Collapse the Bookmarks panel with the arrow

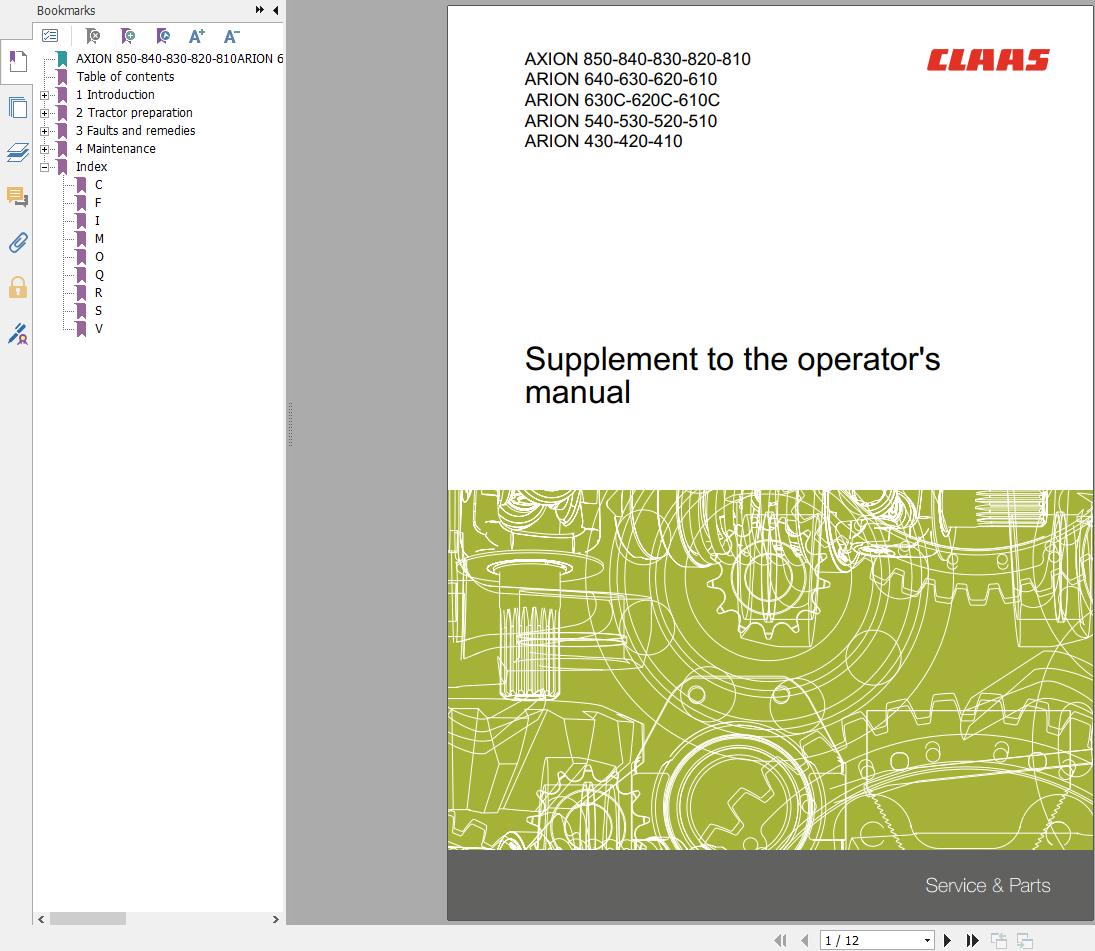click(275, 10)
